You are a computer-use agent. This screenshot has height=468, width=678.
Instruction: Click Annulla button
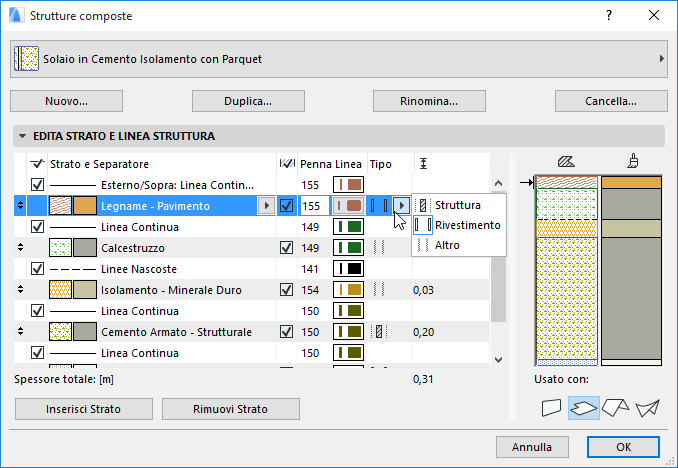(x=532, y=447)
